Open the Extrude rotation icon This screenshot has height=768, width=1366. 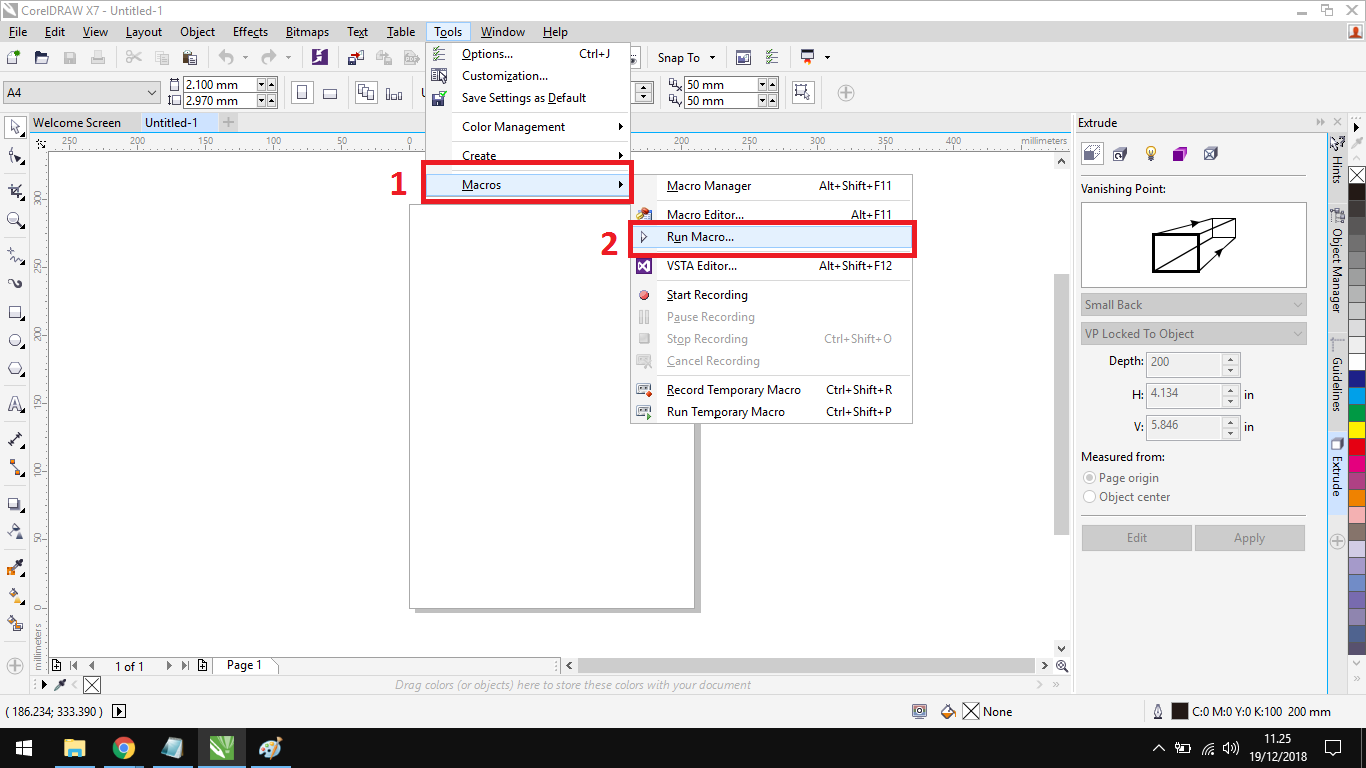click(1120, 154)
